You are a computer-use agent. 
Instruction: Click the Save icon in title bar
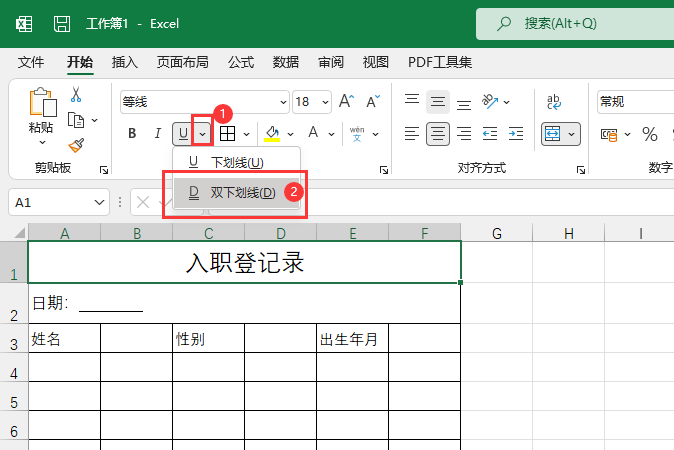[62, 24]
